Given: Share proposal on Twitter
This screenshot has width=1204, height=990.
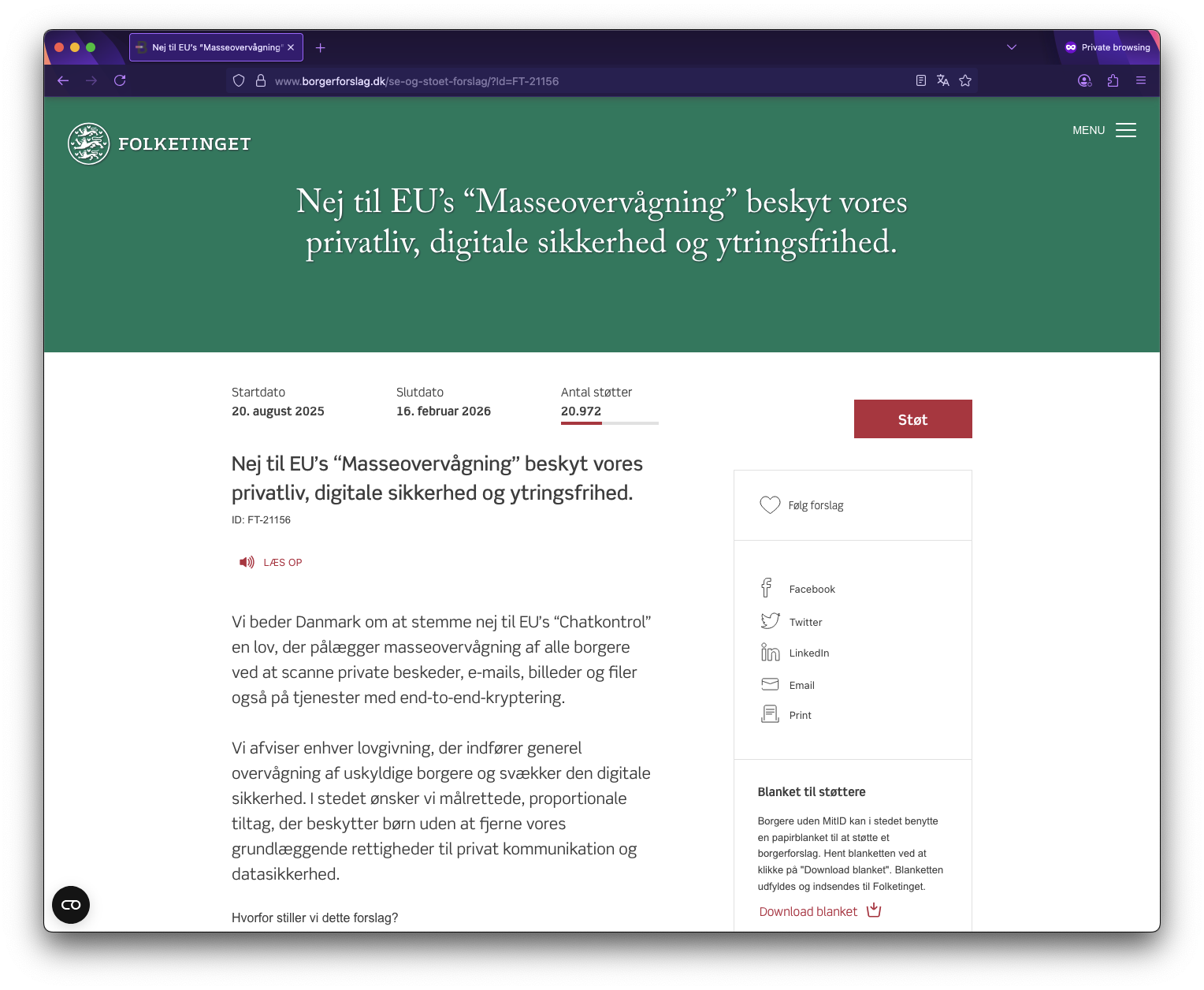Looking at the screenshot, I should [770, 621].
